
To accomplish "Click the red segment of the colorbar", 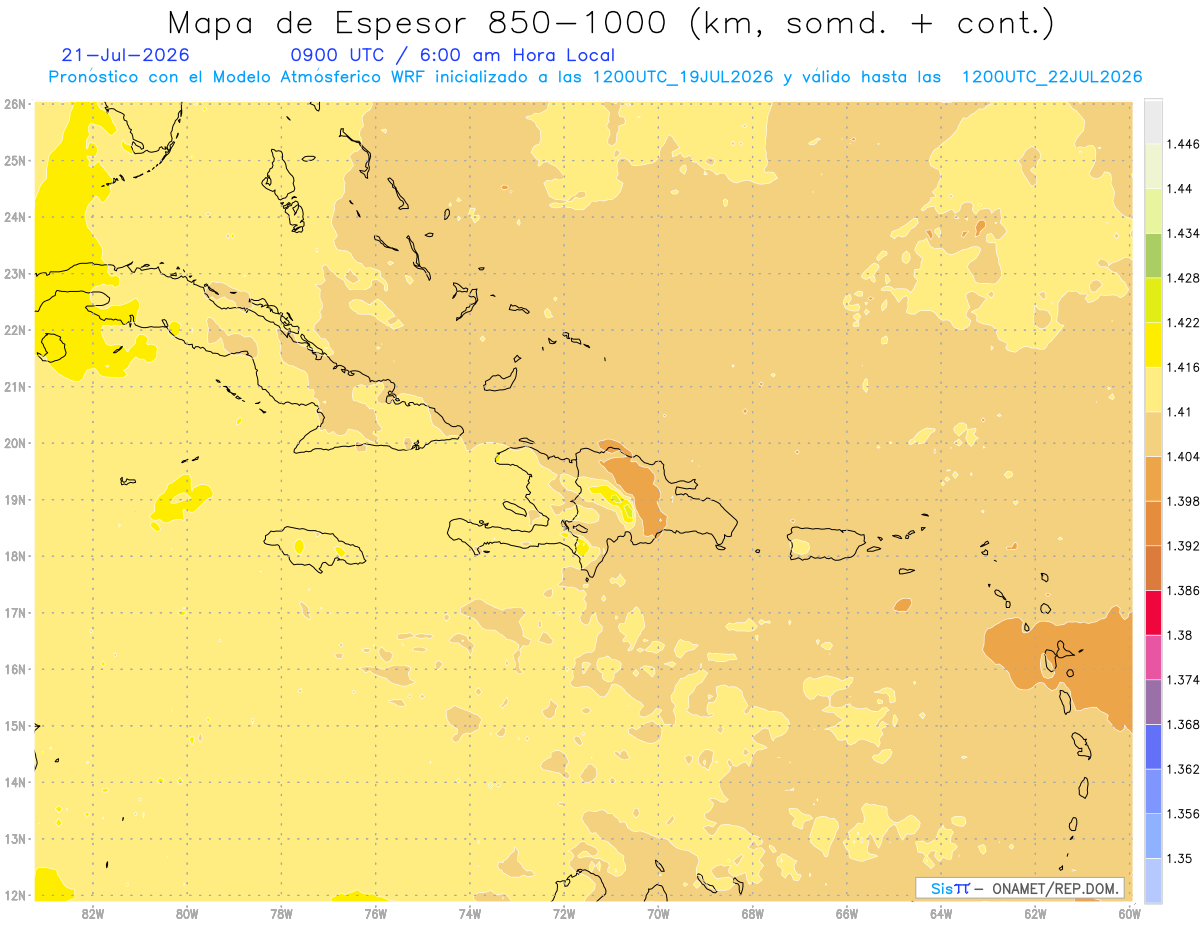I will pos(1153,613).
